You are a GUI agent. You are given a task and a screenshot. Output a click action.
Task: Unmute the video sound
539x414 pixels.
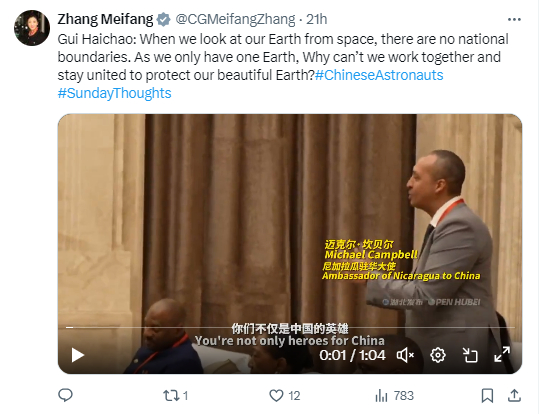(406, 355)
